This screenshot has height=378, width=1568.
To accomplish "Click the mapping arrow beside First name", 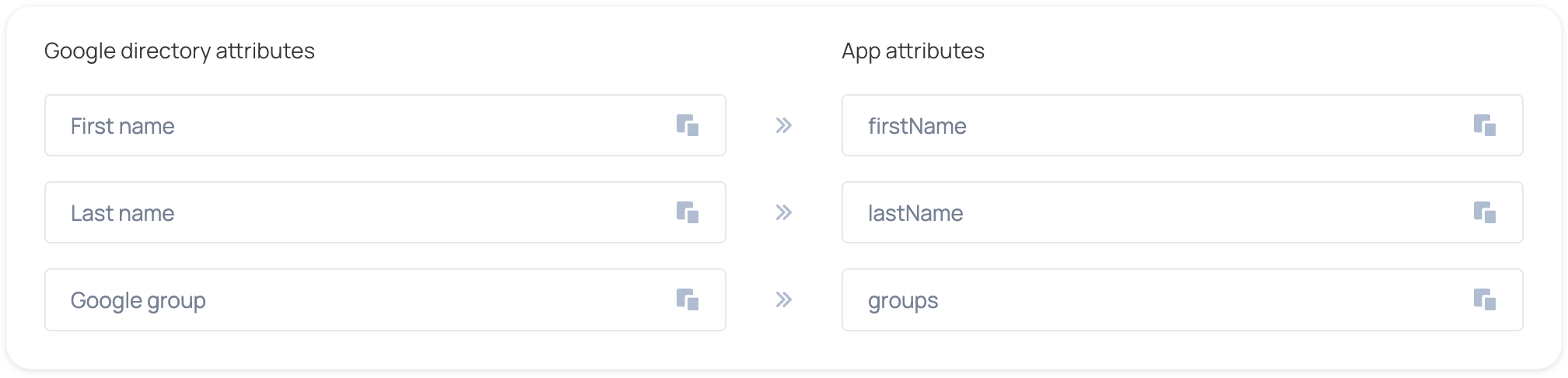I will click(783, 125).
